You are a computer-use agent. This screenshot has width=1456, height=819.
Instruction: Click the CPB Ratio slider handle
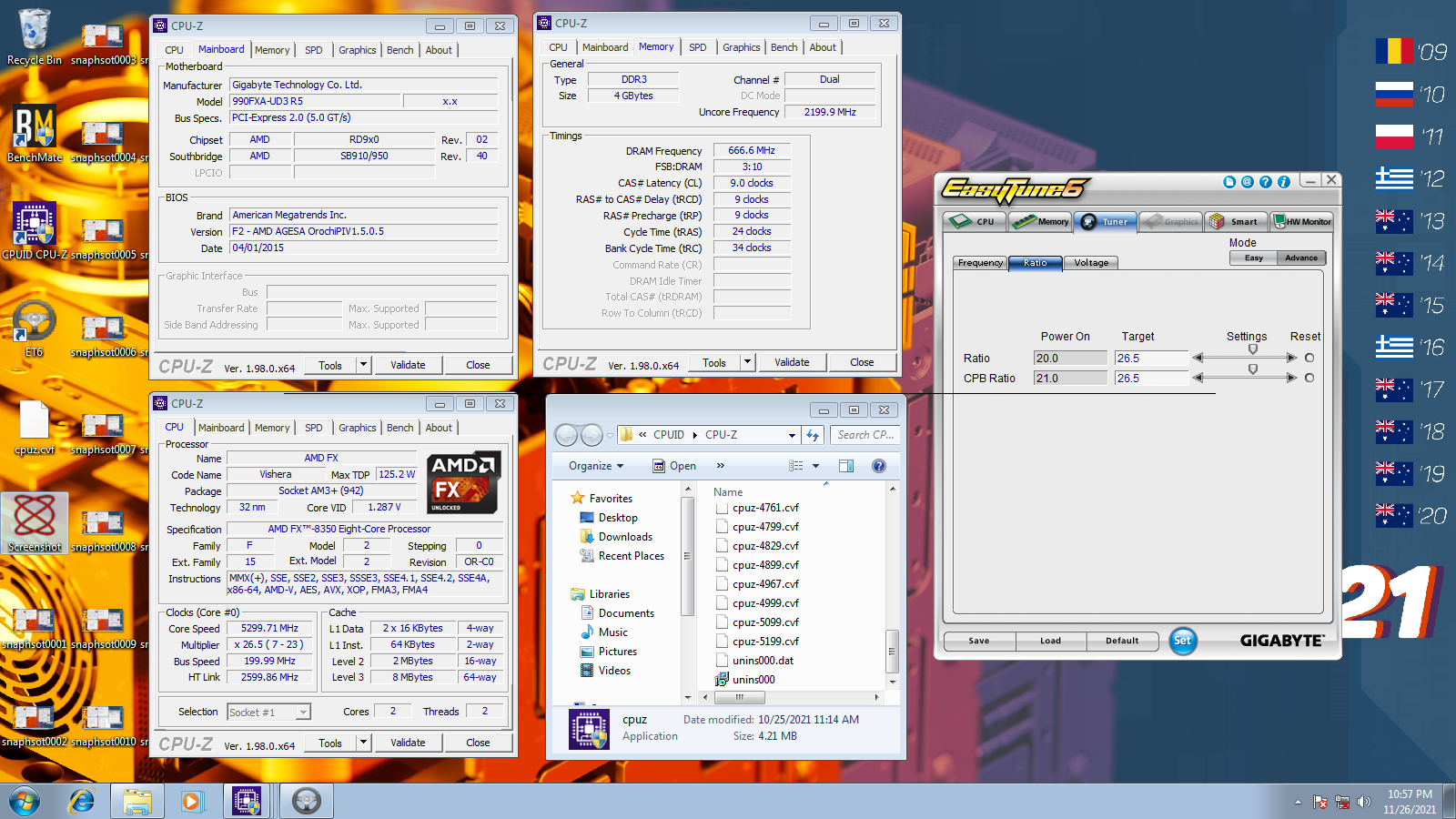(1253, 369)
